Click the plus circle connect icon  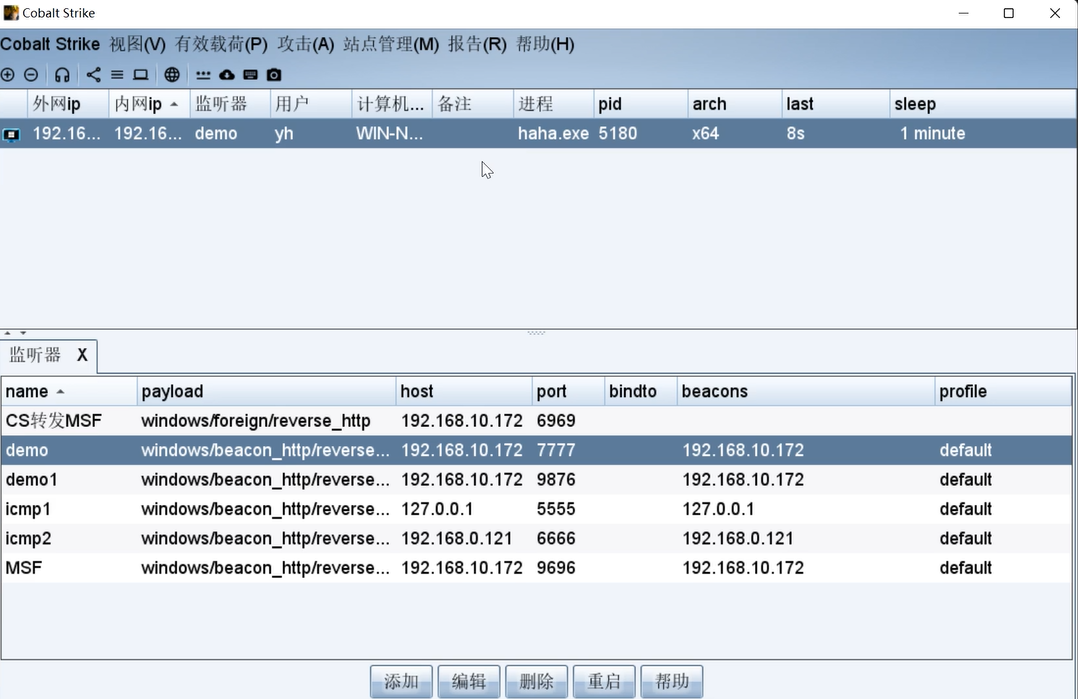[x=8, y=75]
